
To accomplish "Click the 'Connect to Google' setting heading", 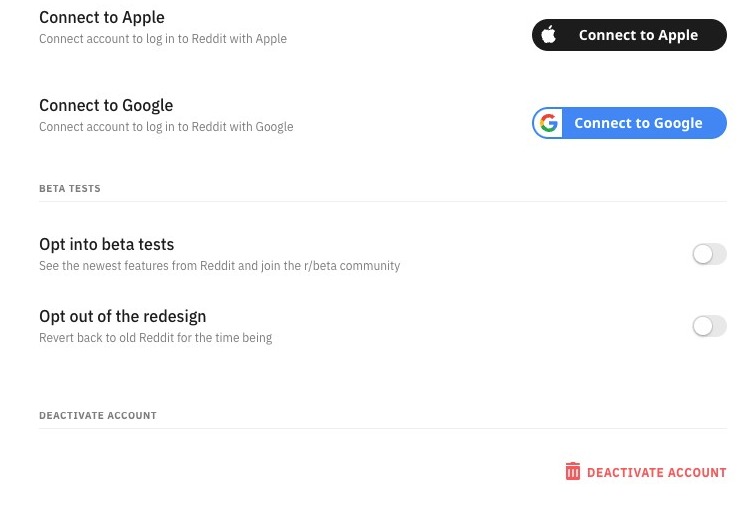I will point(106,105).
